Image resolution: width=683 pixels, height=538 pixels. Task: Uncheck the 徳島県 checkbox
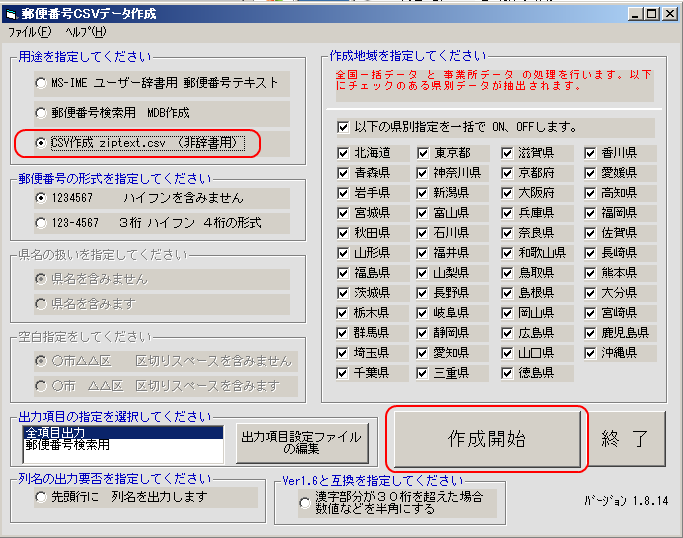[x=509, y=373]
